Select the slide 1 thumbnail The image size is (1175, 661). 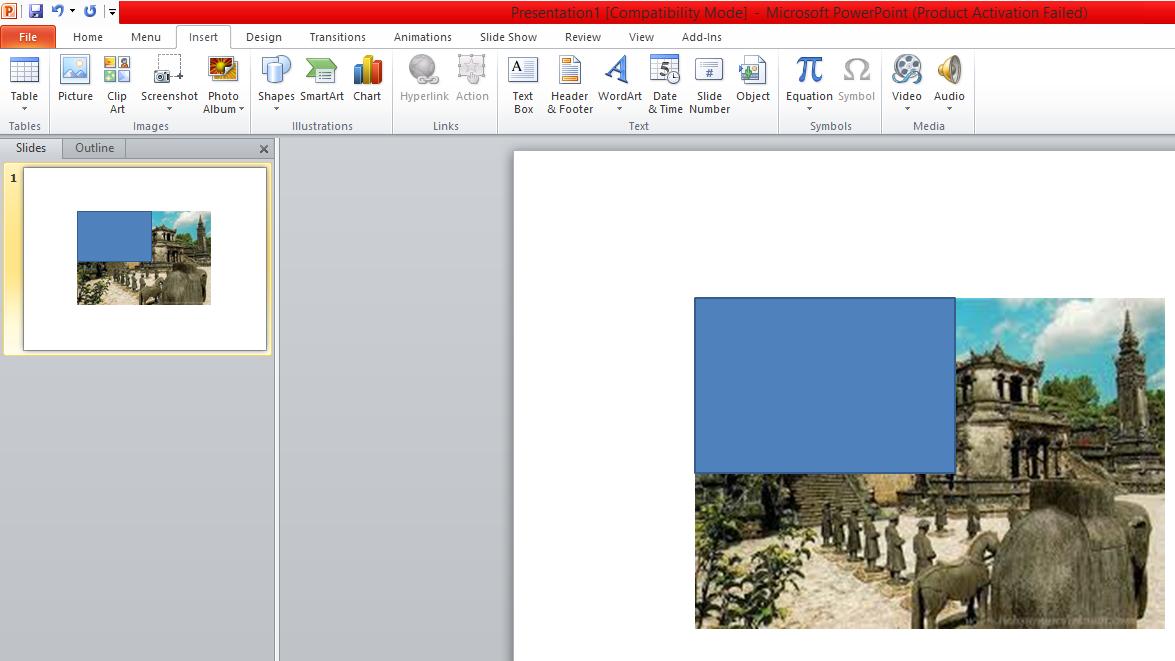pyautogui.click(x=143, y=257)
